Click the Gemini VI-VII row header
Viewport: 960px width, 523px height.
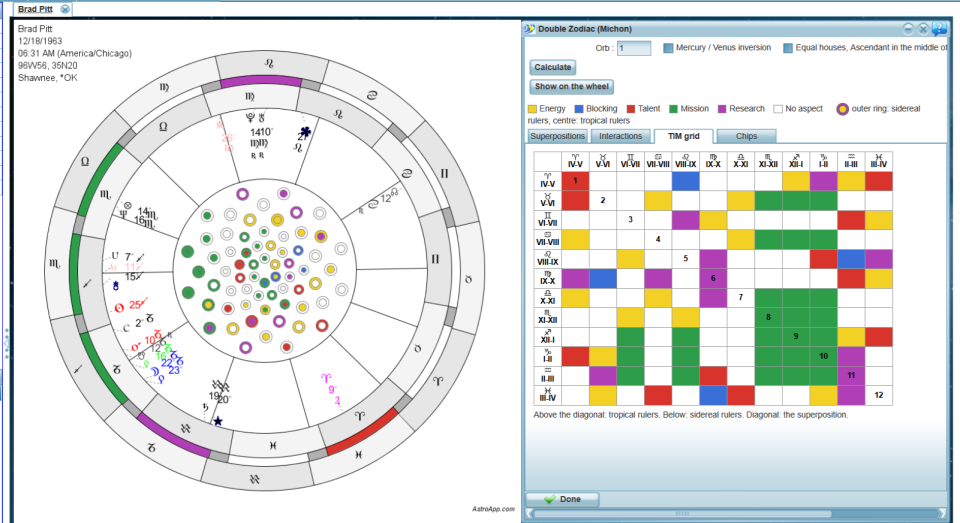(x=547, y=220)
